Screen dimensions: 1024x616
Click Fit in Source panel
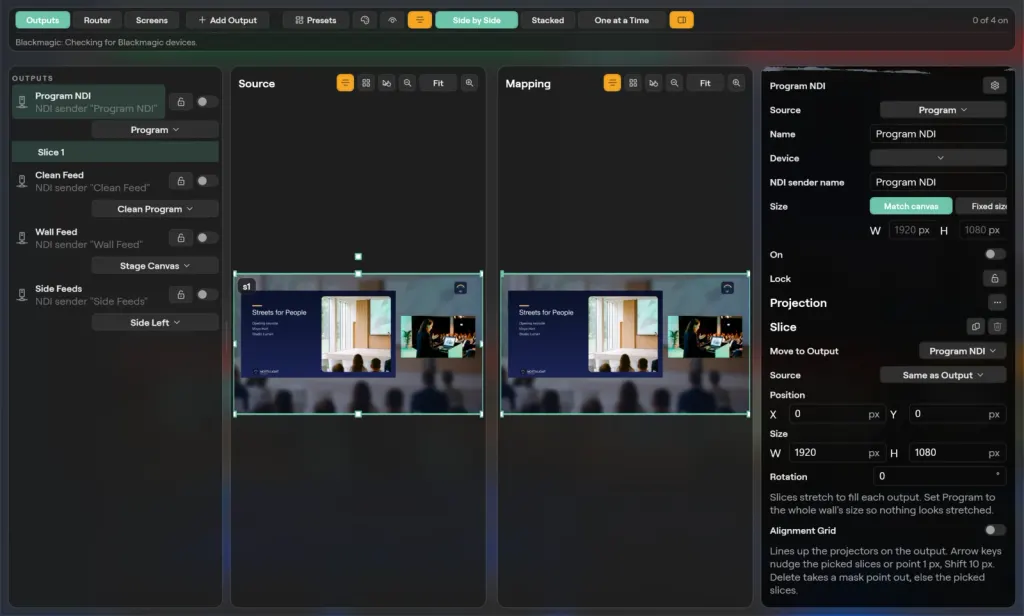coord(438,83)
